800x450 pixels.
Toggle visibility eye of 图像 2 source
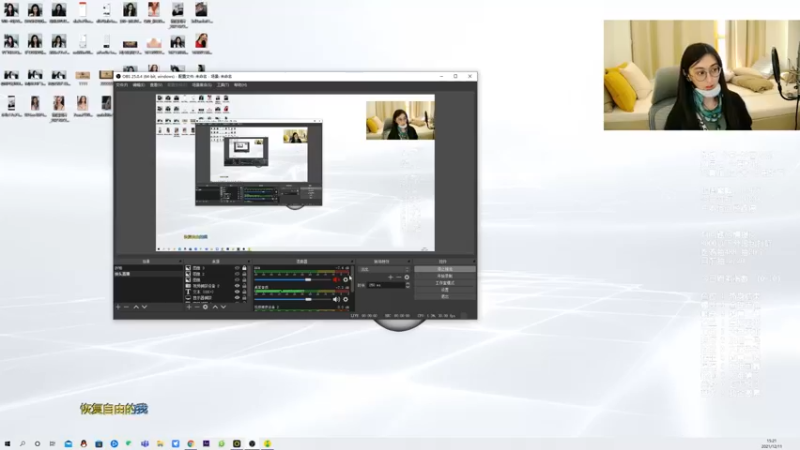click(x=237, y=274)
